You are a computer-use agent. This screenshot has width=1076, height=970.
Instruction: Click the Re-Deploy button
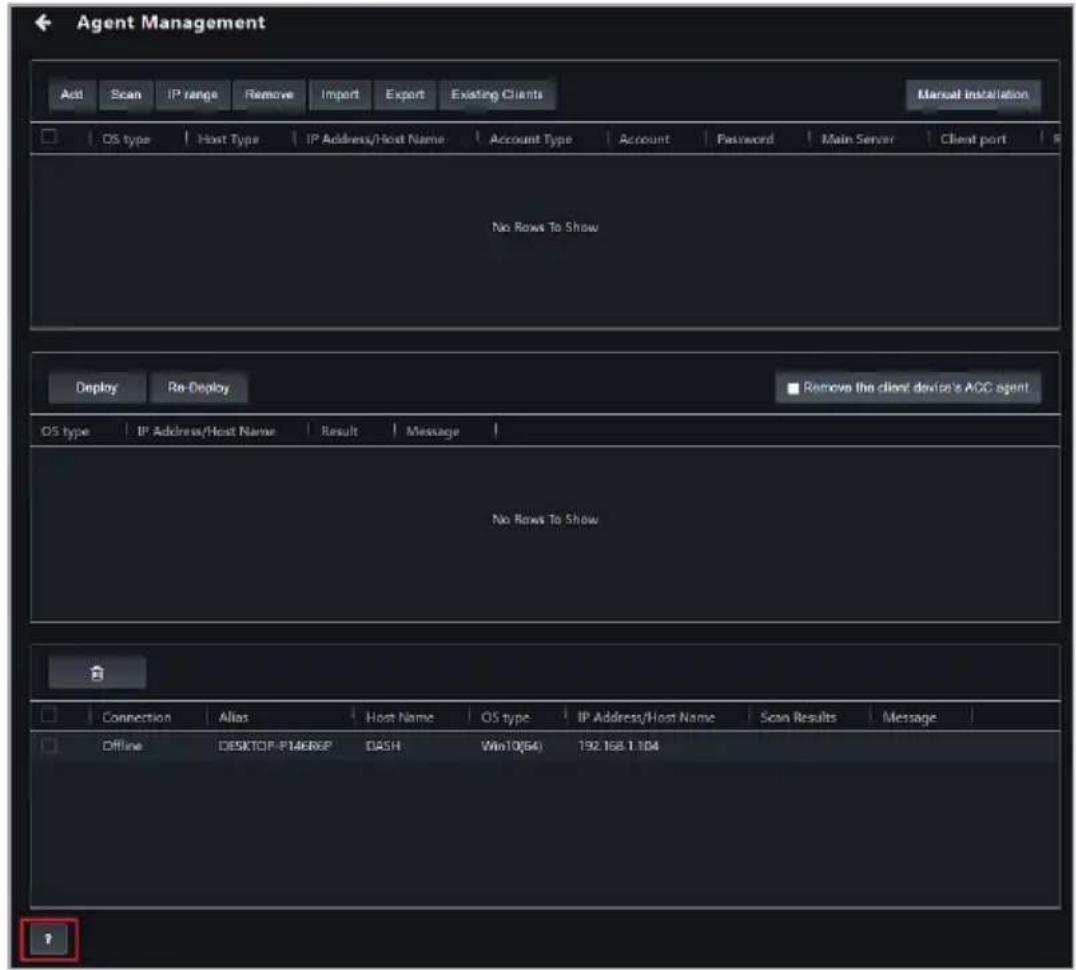[198, 388]
